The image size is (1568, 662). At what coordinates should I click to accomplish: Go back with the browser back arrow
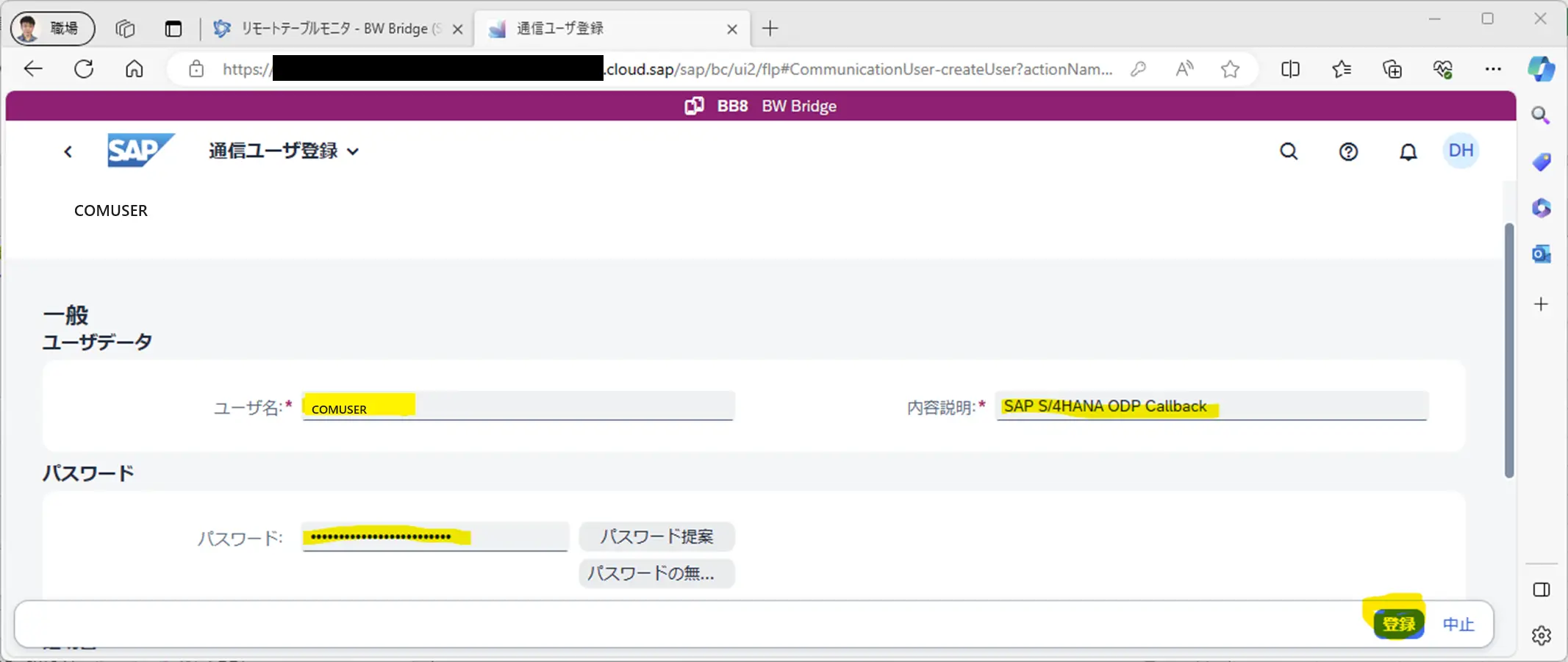click(34, 69)
